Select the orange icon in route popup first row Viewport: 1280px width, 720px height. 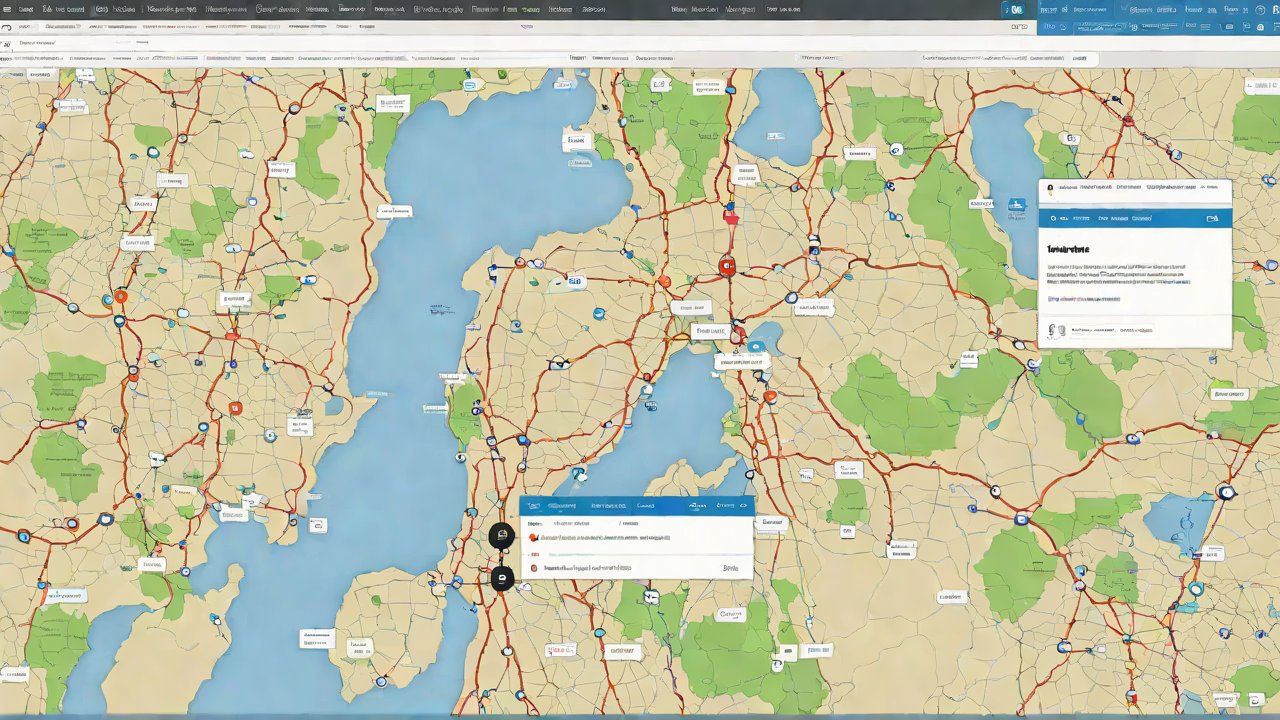coord(534,538)
